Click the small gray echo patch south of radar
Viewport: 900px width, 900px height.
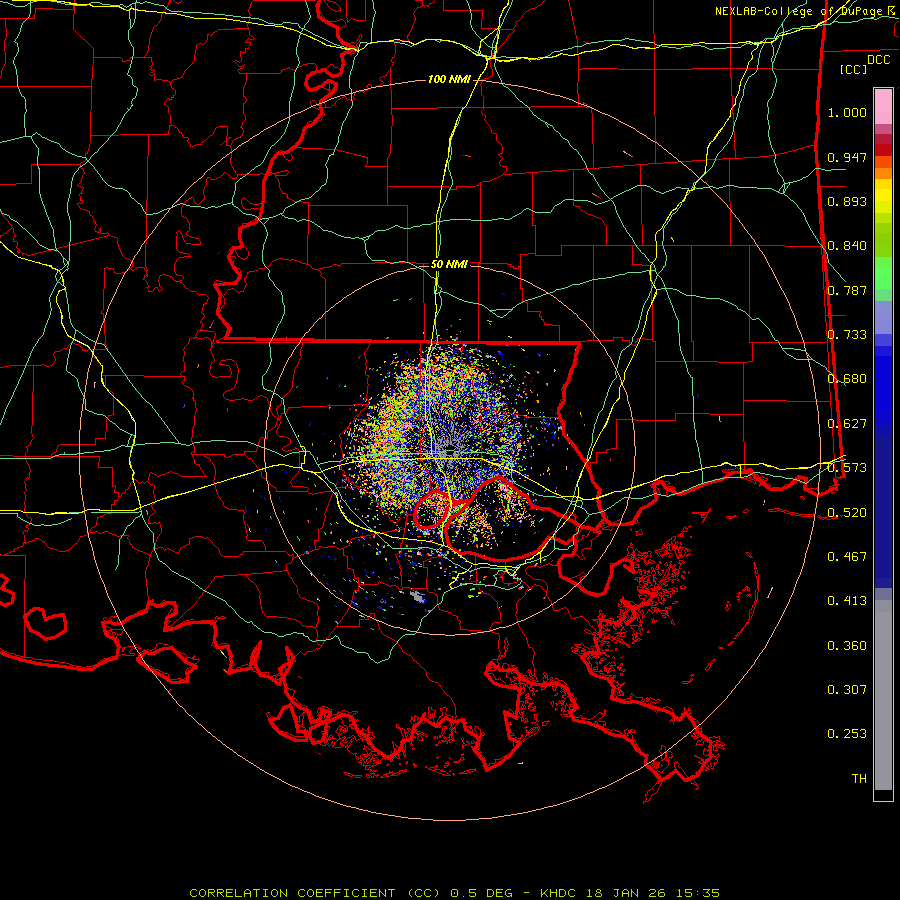(x=418, y=597)
